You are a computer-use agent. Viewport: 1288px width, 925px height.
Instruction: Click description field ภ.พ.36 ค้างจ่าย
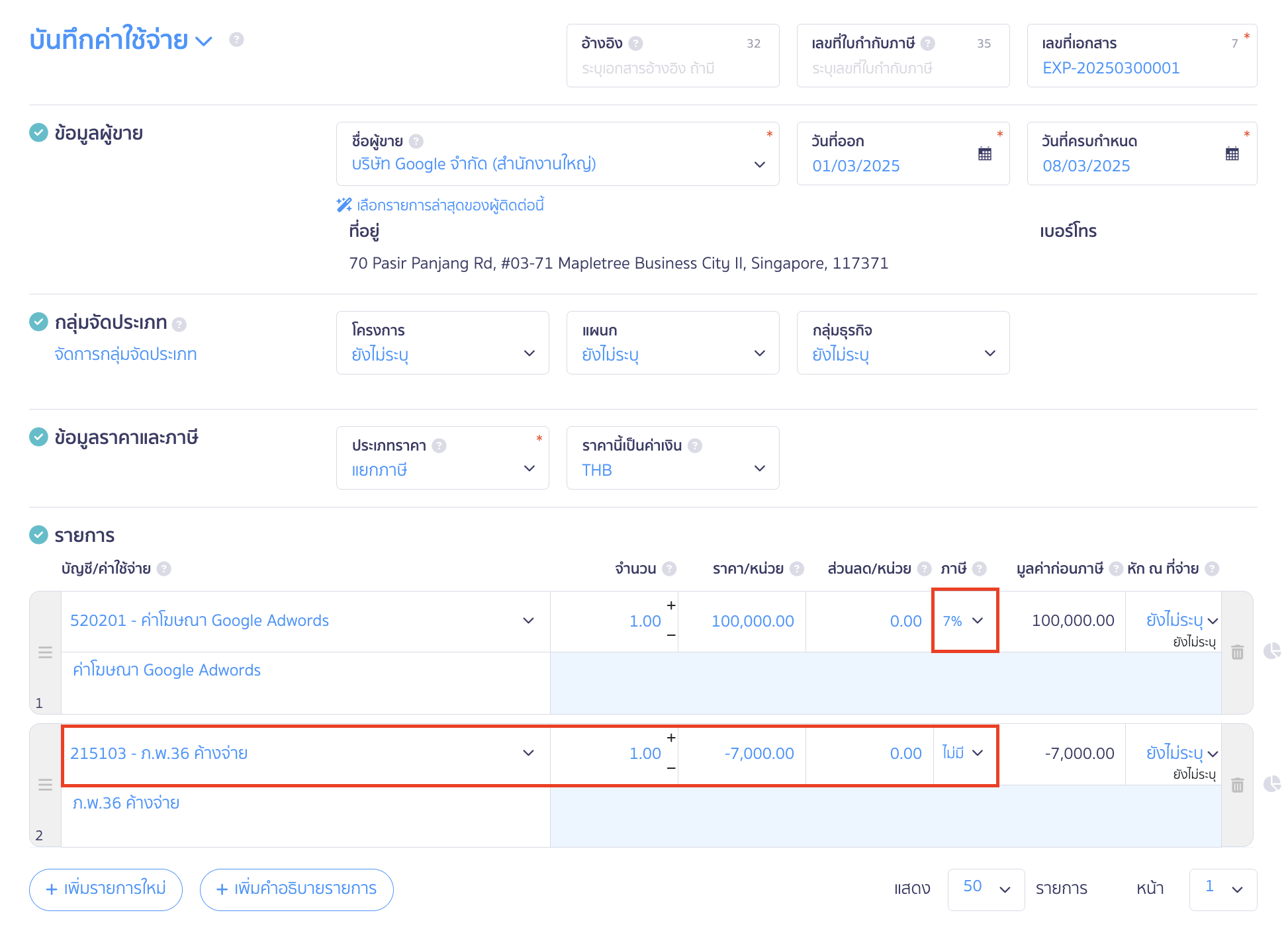coord(306,816)
